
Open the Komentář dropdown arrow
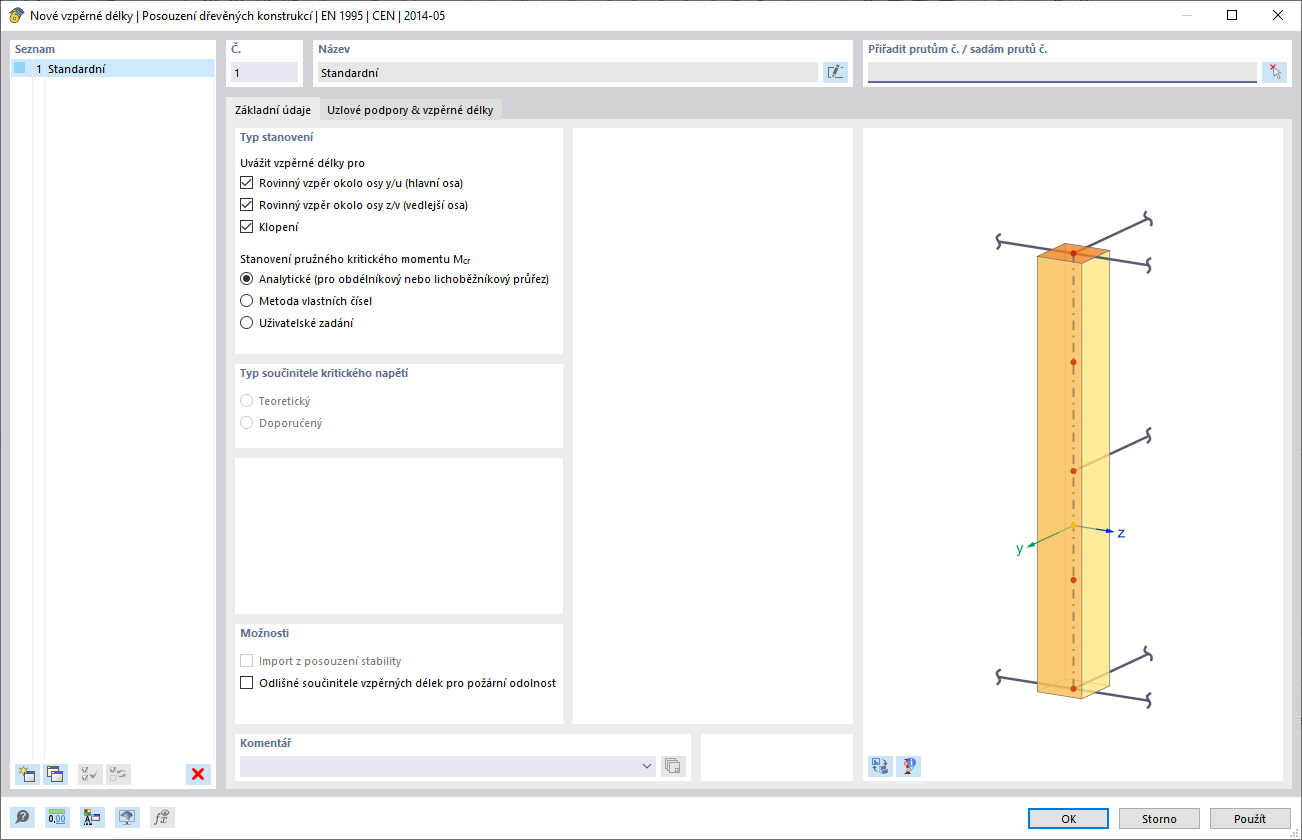point(646,766)
